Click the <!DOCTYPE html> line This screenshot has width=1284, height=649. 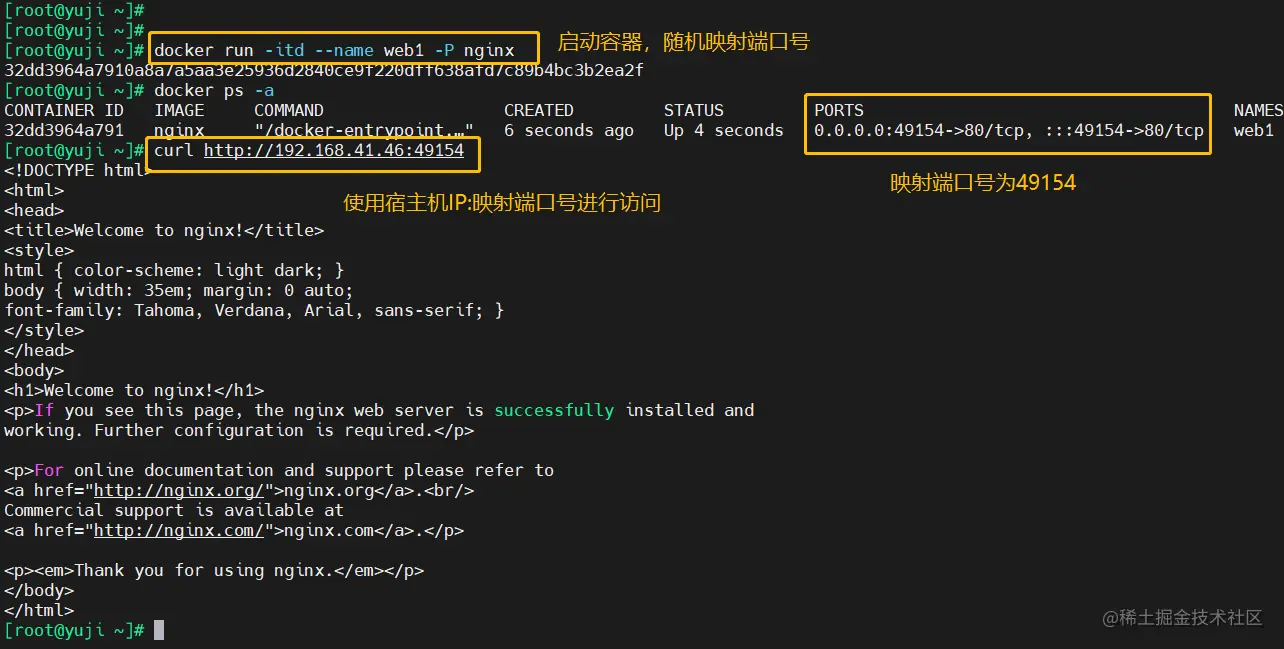pos(79,170)
